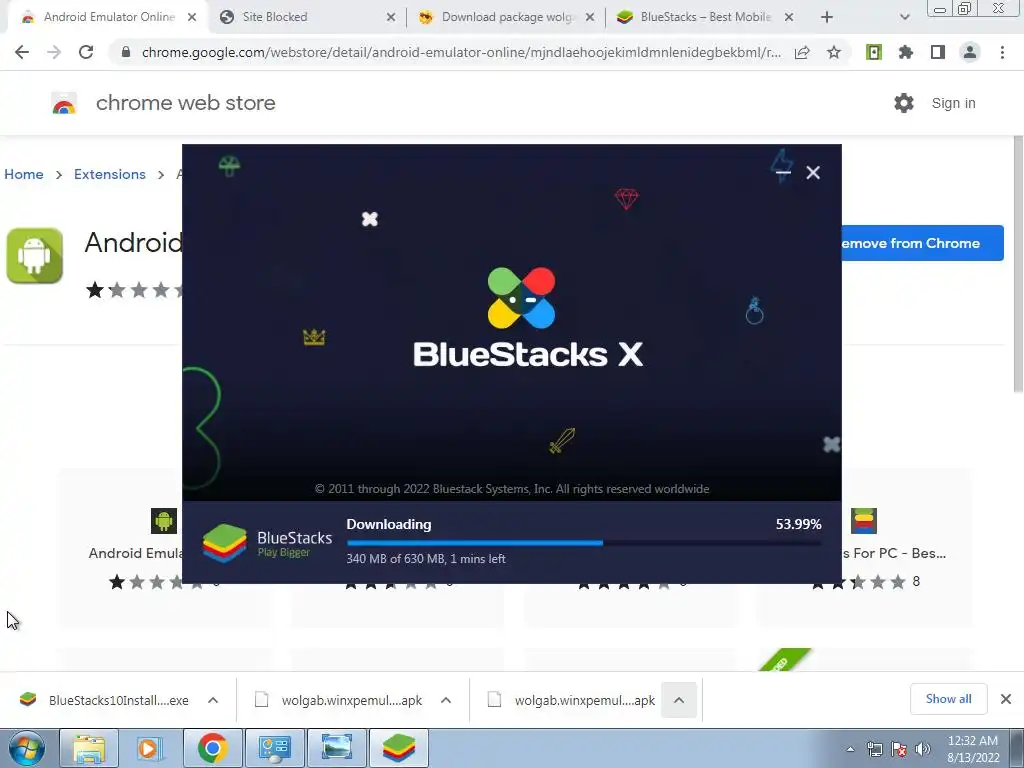Click the rating stars under Android title
The image size is (1024, 768).
click(x=134, y=290)
